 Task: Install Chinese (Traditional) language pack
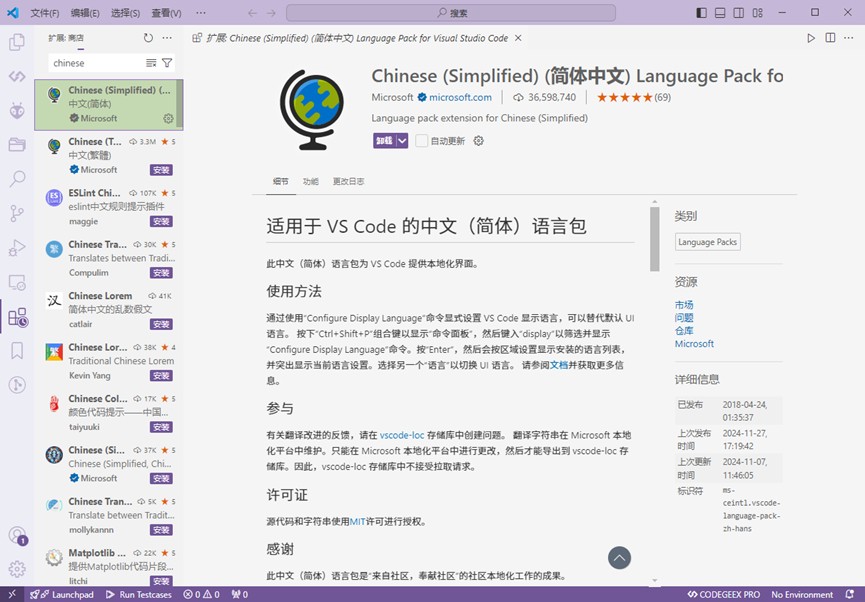click(161, 170)
